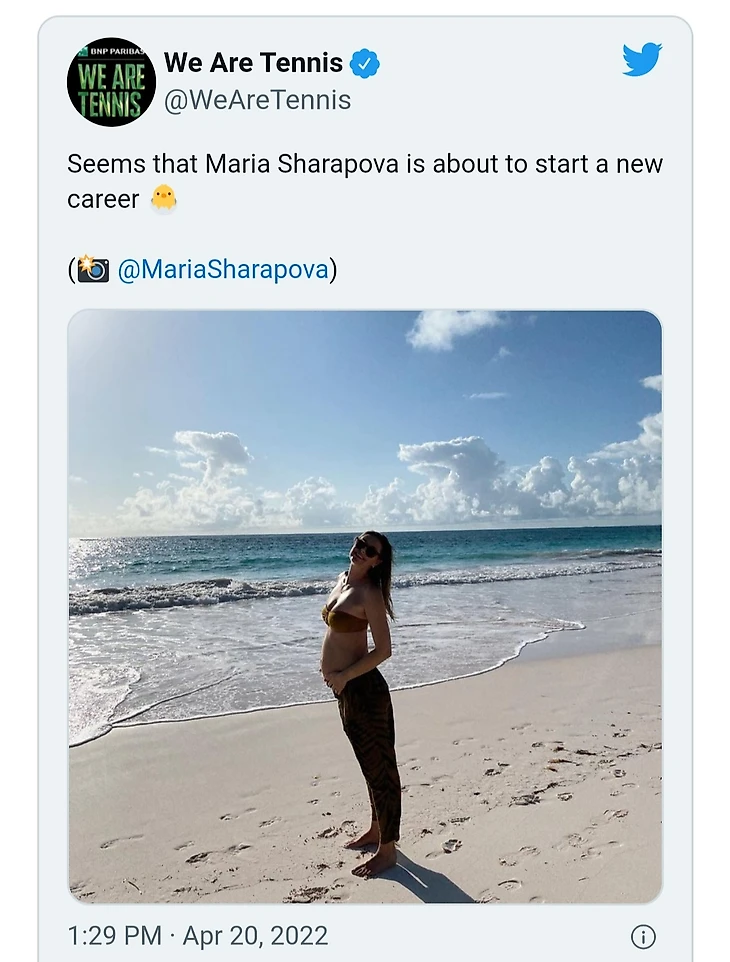Click the blue verified badge
The image size is (730, 962).
364,64
